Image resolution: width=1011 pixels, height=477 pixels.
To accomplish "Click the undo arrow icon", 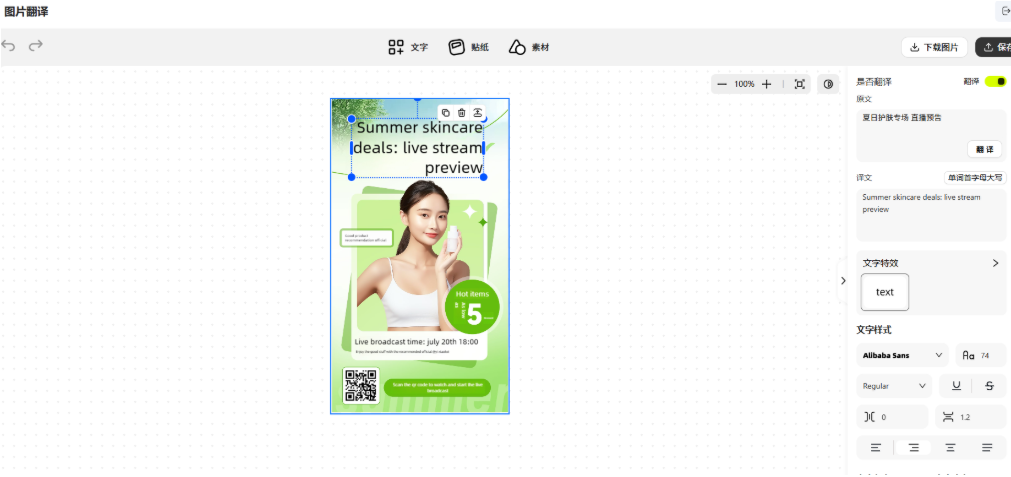I will [x=9, y=46].
